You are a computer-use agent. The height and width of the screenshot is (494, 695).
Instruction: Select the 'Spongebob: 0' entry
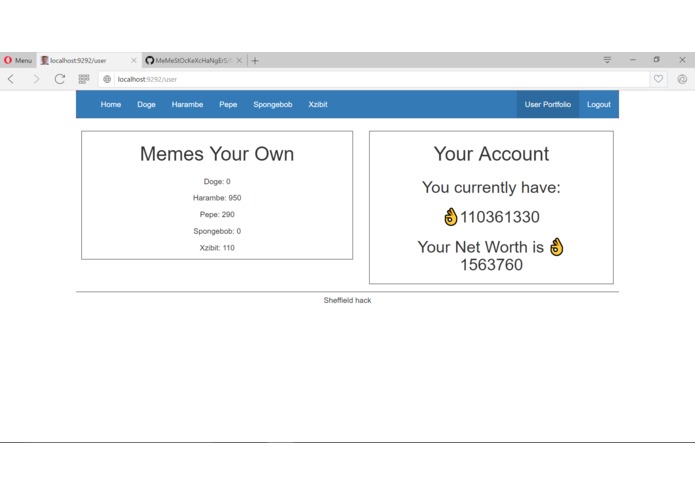pos(217,231)
